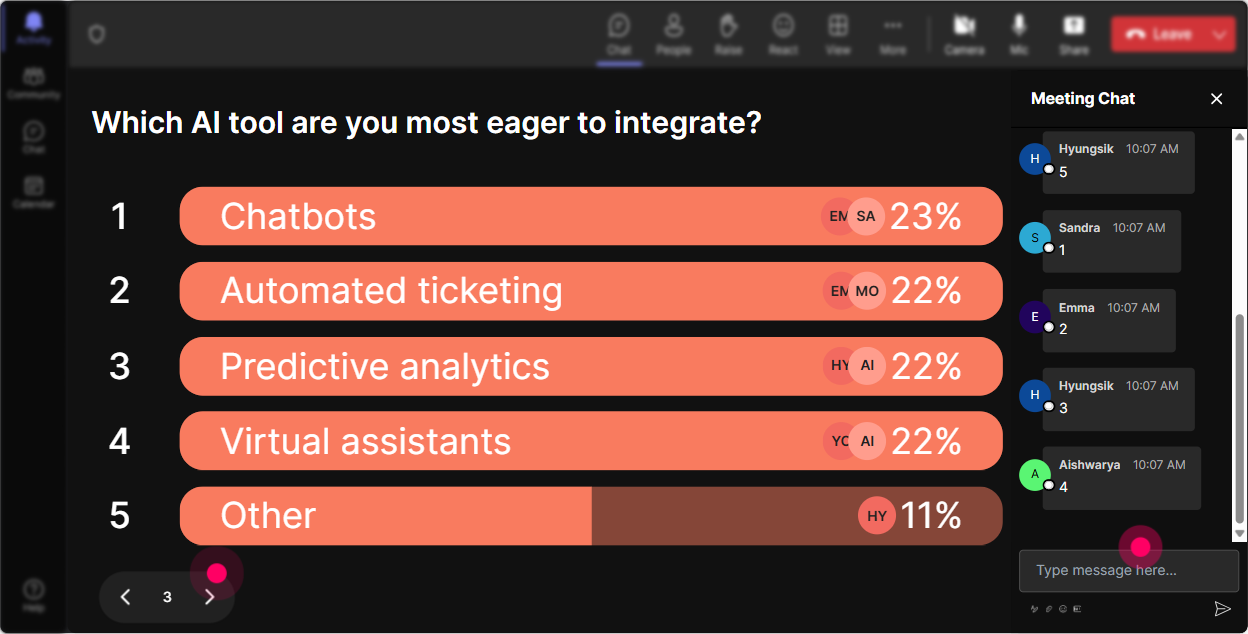Toggle the Camera on or off
The image size is (1248, 634).
(x=964, y=33)
